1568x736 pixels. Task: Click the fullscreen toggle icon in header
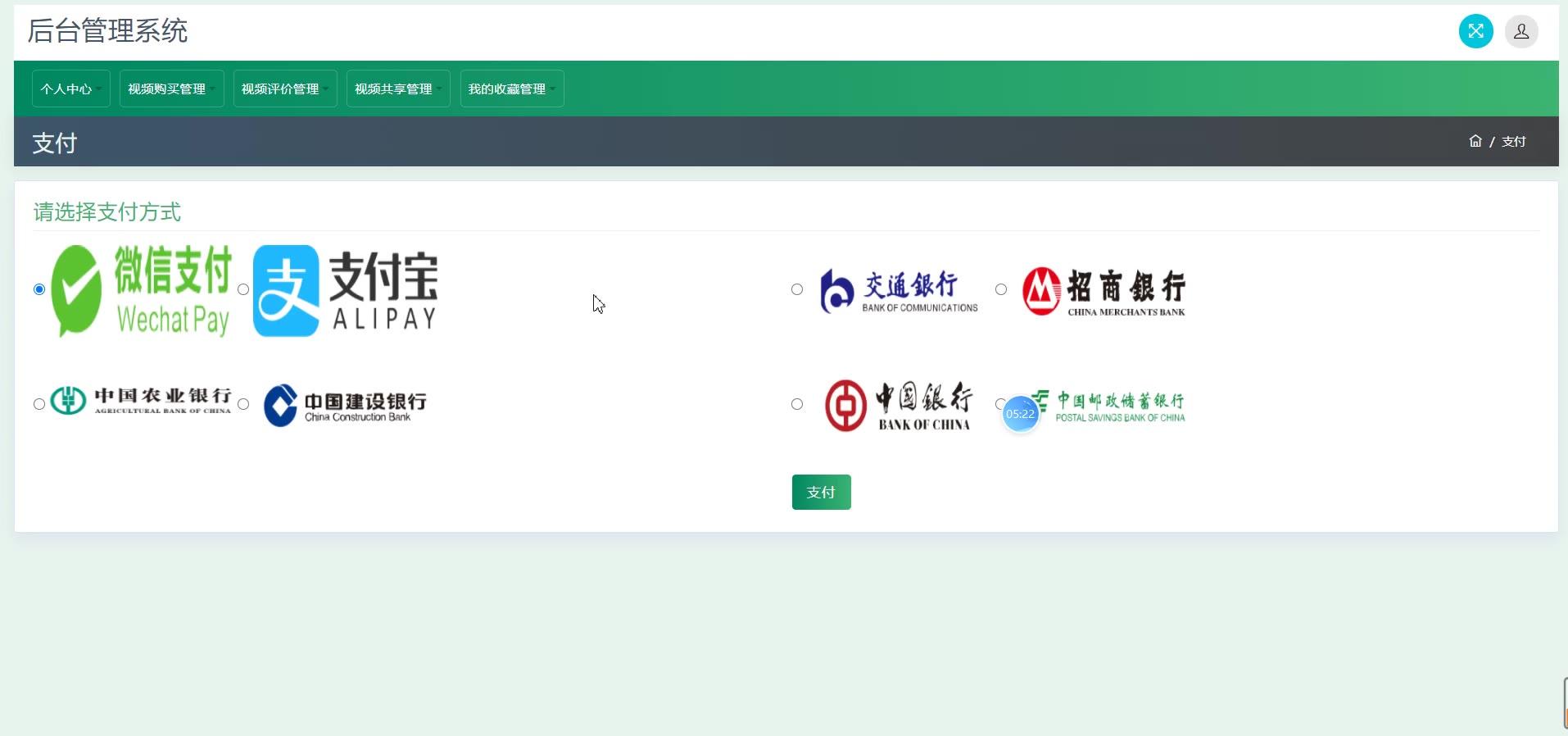(1475, 31)
